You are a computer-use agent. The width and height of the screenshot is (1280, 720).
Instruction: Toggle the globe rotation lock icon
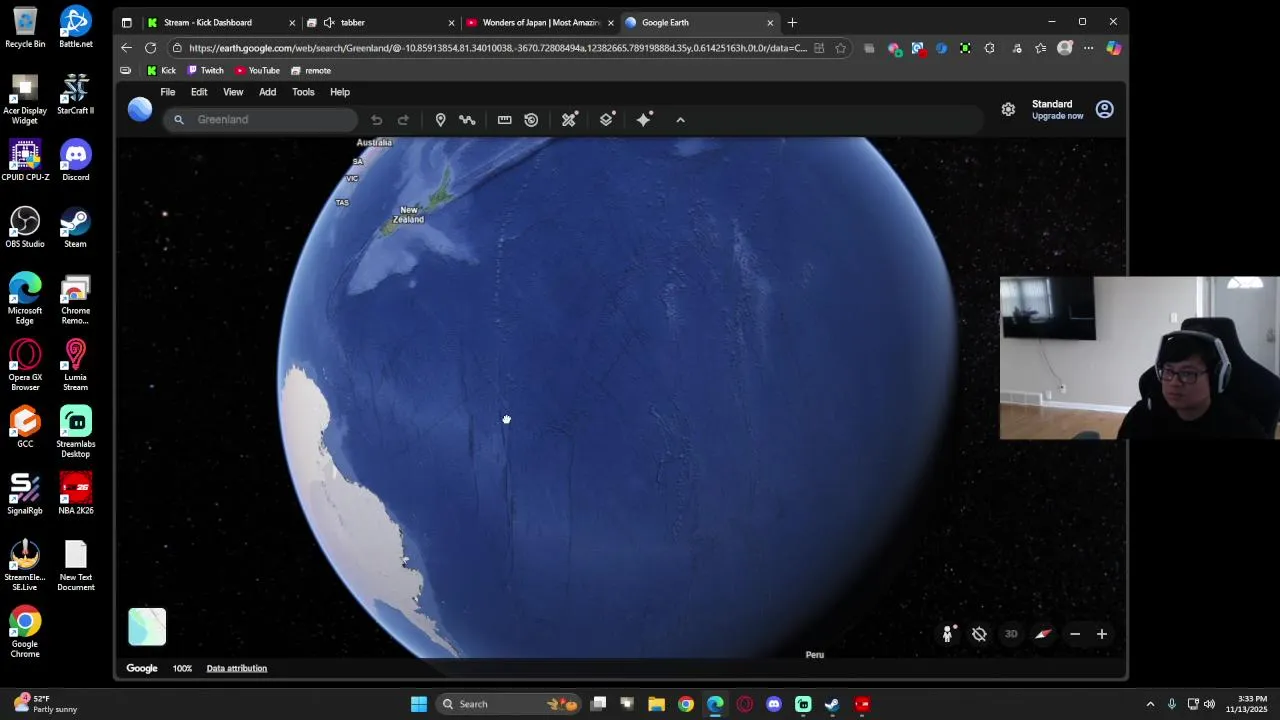[x=979, y=634]
